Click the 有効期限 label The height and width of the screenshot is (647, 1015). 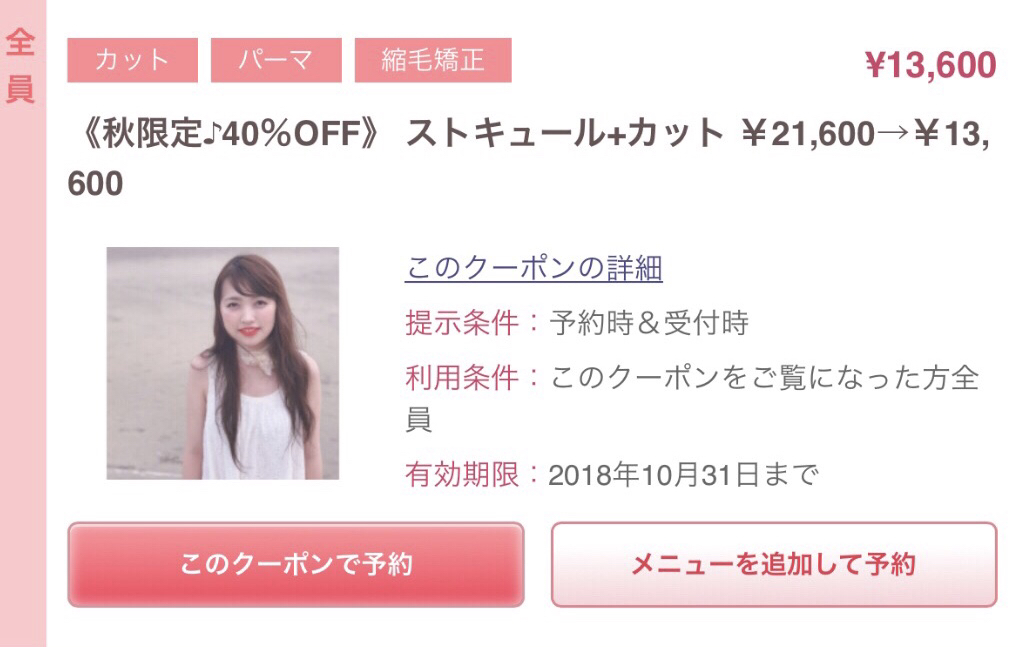pyautogui.click(x=462, y=475)
